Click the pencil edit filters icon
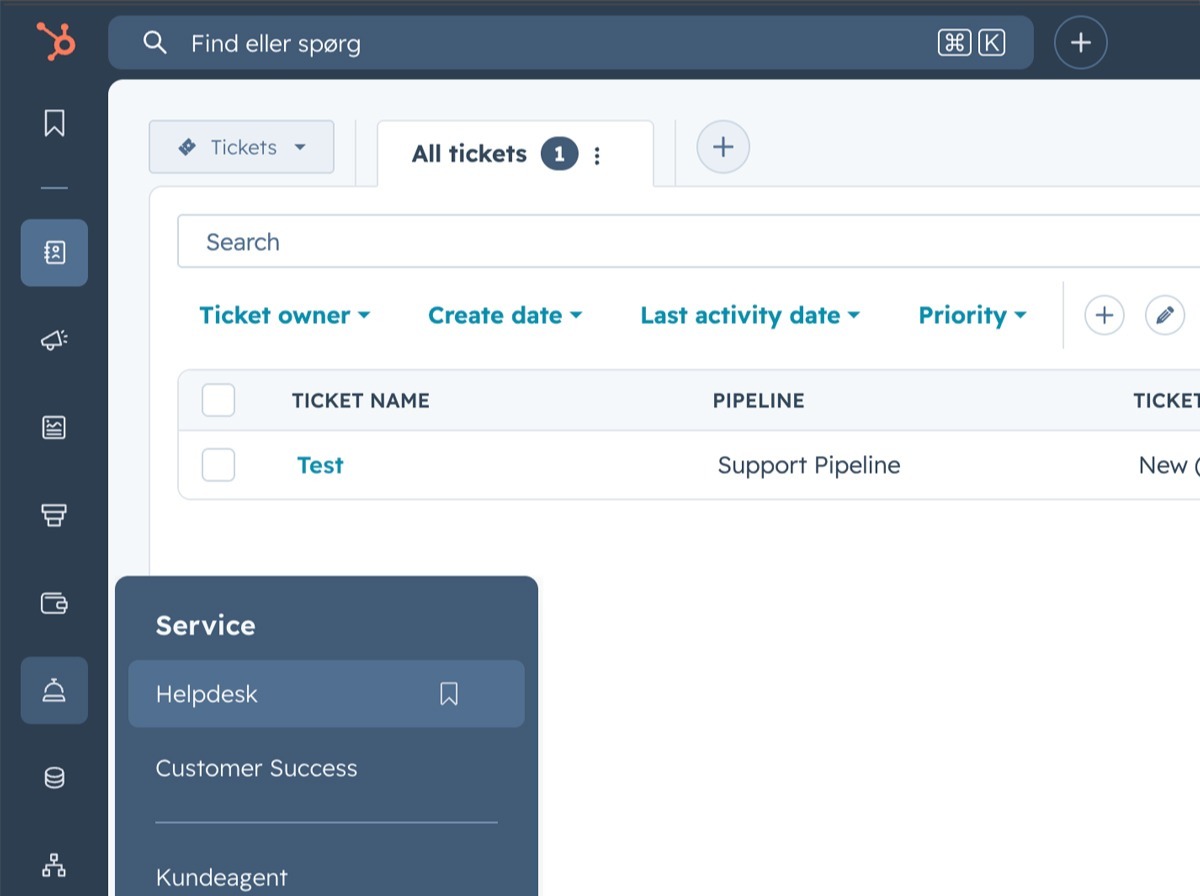 [x=1164, y=315]
